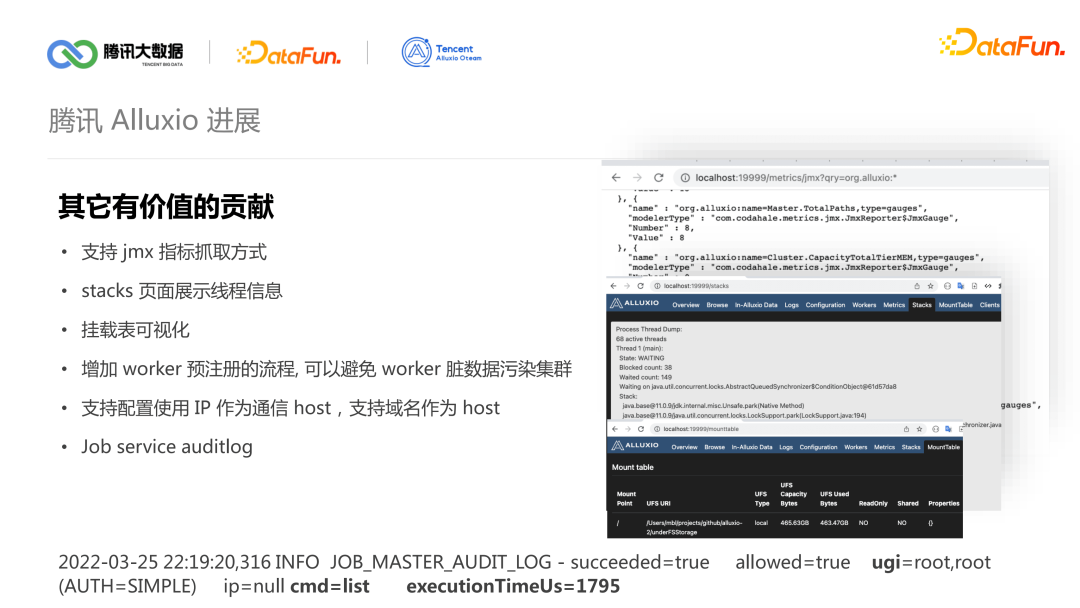Screen dimensions: 1080x608
Task: Click the address bar showing localhost:19999/mounttable
Action: pyautogui.click(x=699, y=427)
